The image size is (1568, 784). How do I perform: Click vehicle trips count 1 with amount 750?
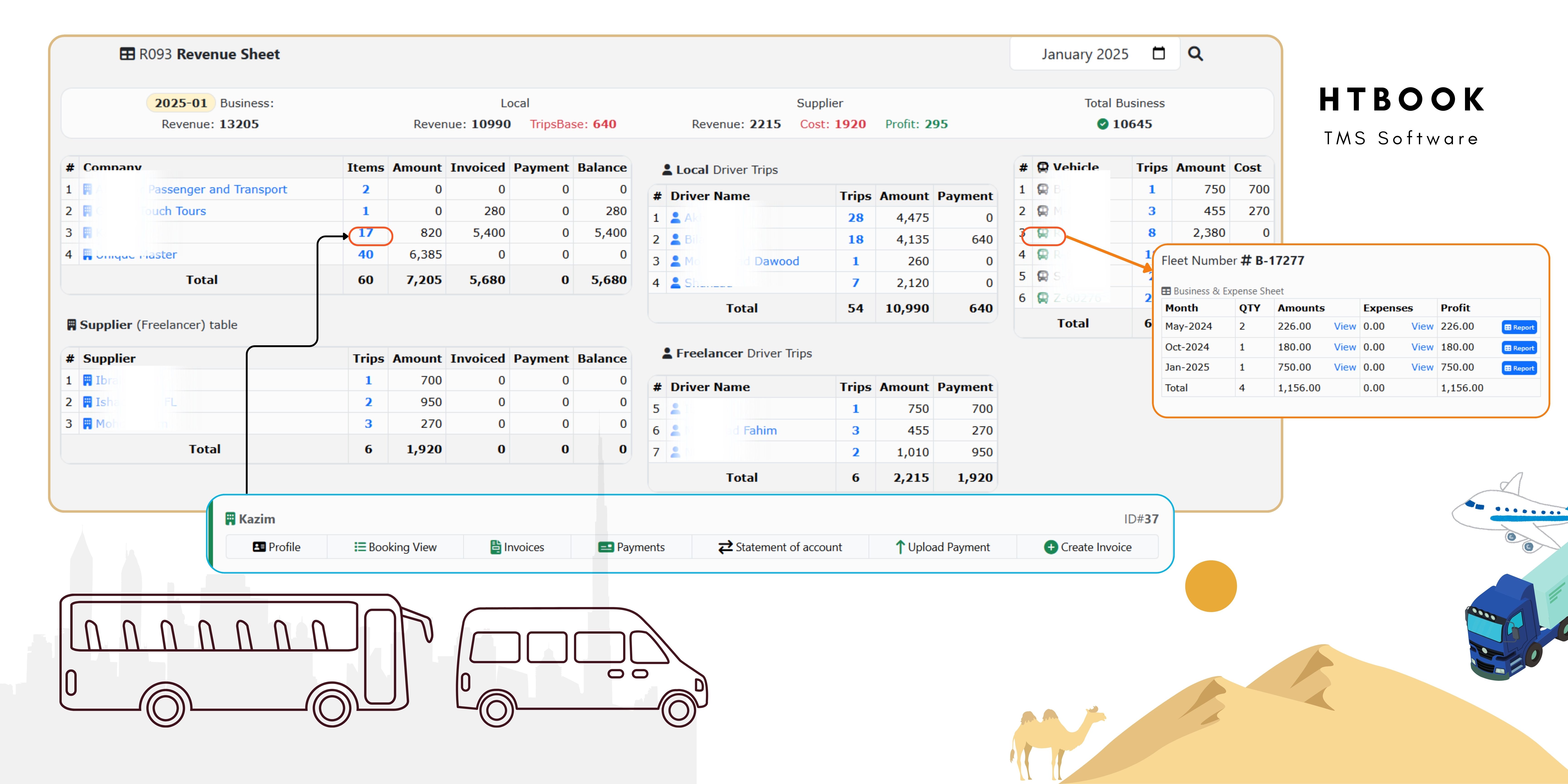pos(1152,189)
